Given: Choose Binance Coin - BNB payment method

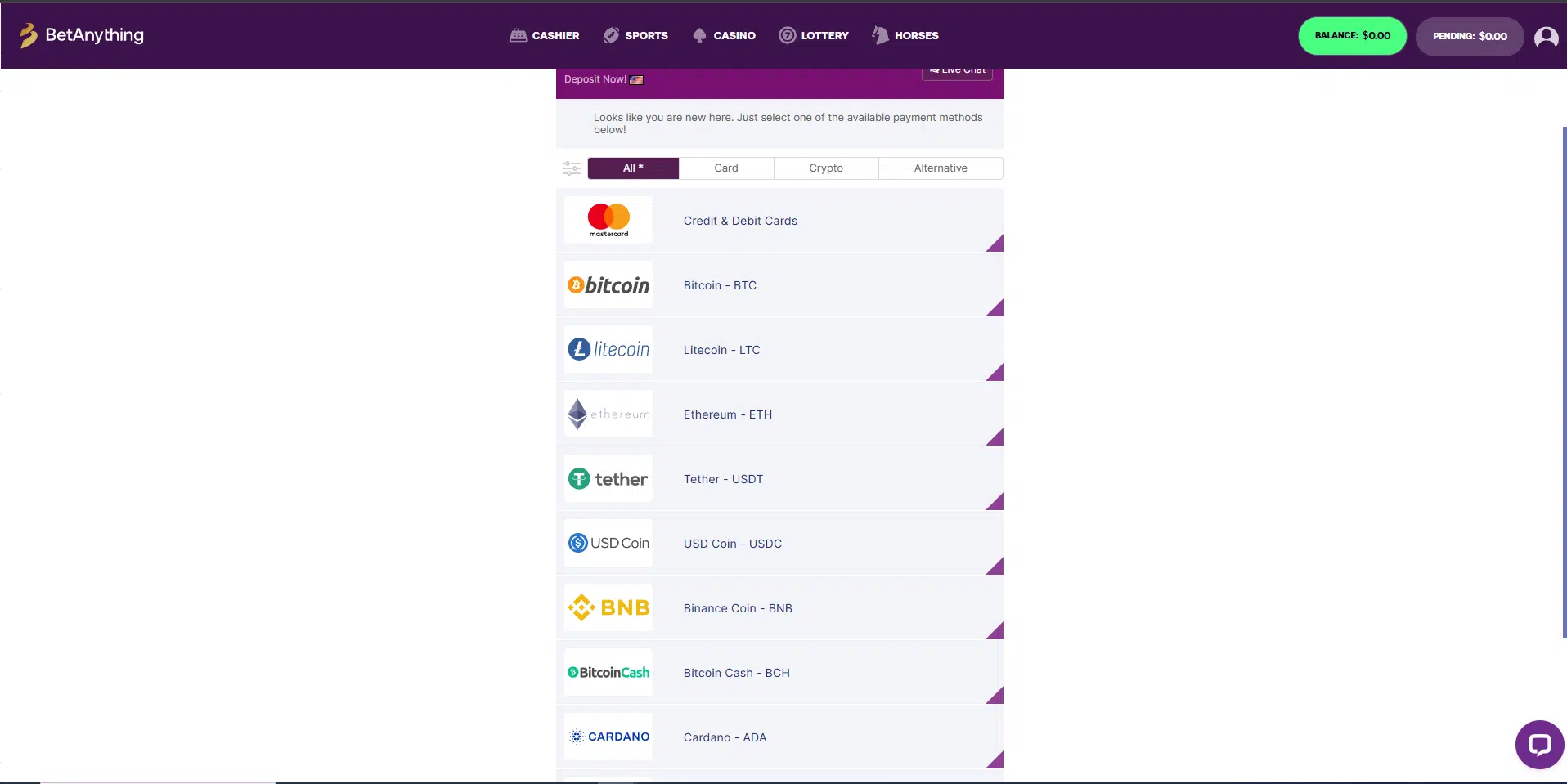Looking at the screenshot, I should [779, 608].
